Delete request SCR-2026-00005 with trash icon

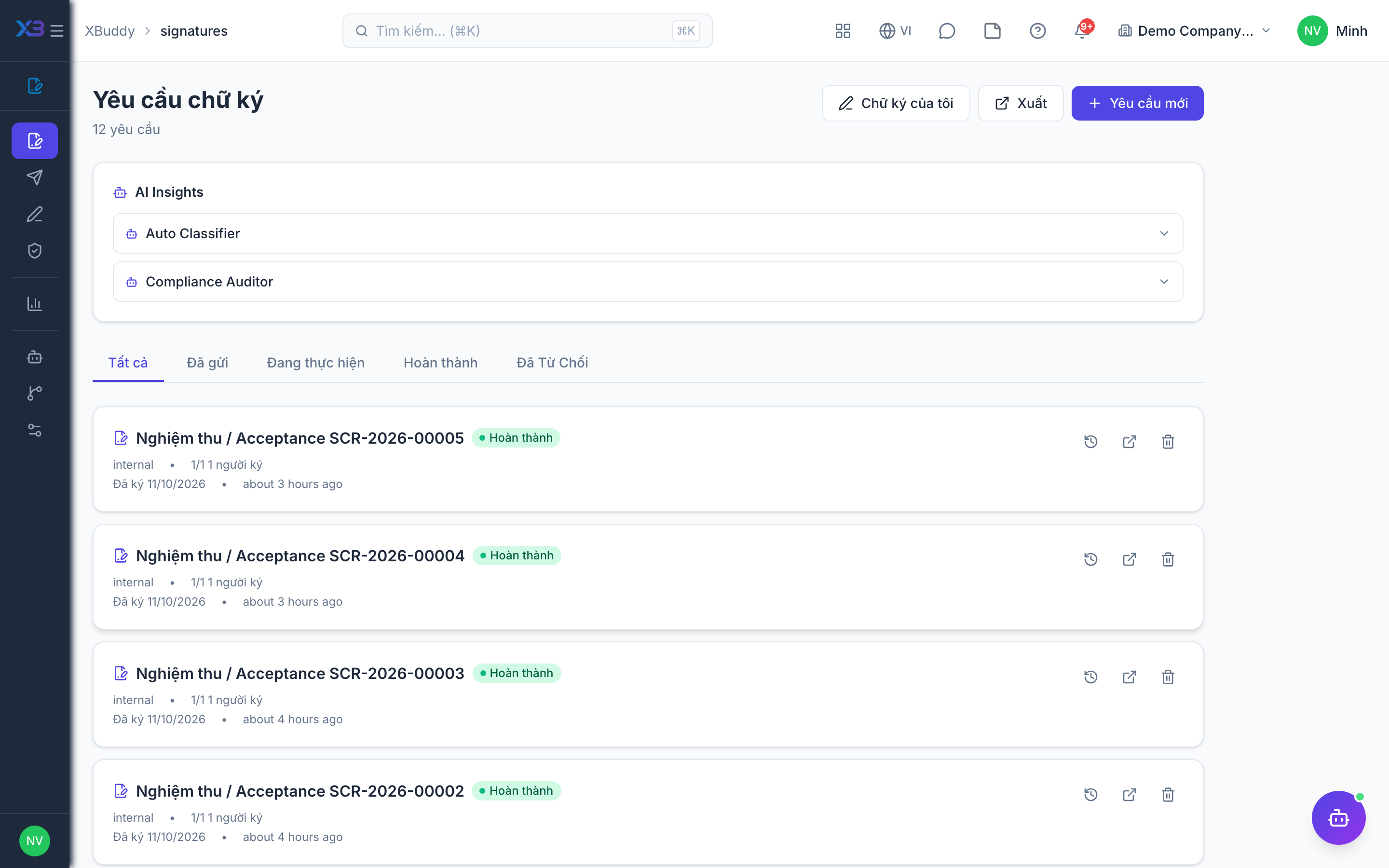click(1168, 441)
